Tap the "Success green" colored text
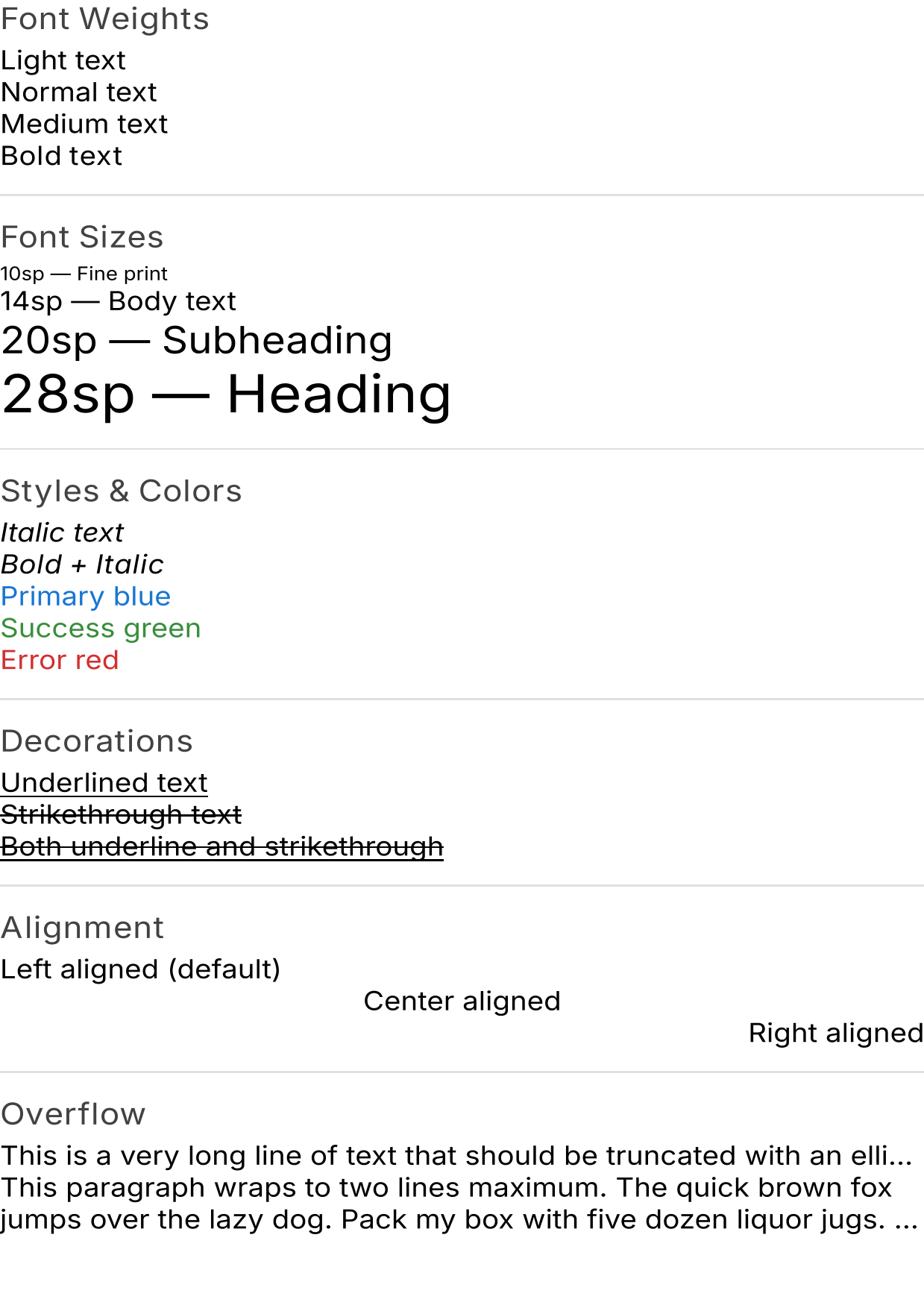Screen dimensions: 924x1308 pyautogui.click(x=101, y=629)
